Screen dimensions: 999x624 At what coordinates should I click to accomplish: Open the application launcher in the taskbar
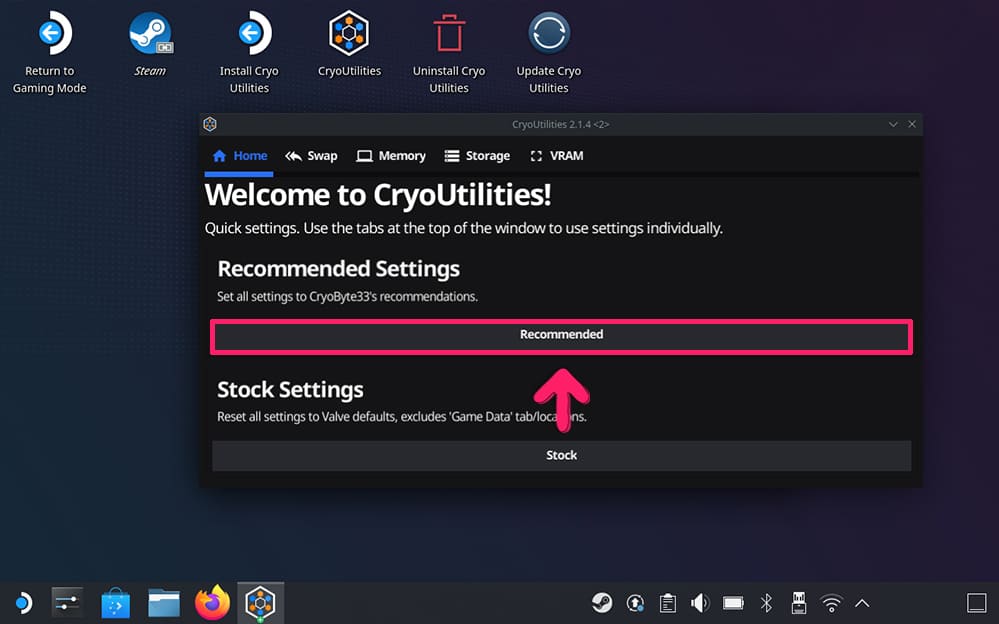click(24, 603)
